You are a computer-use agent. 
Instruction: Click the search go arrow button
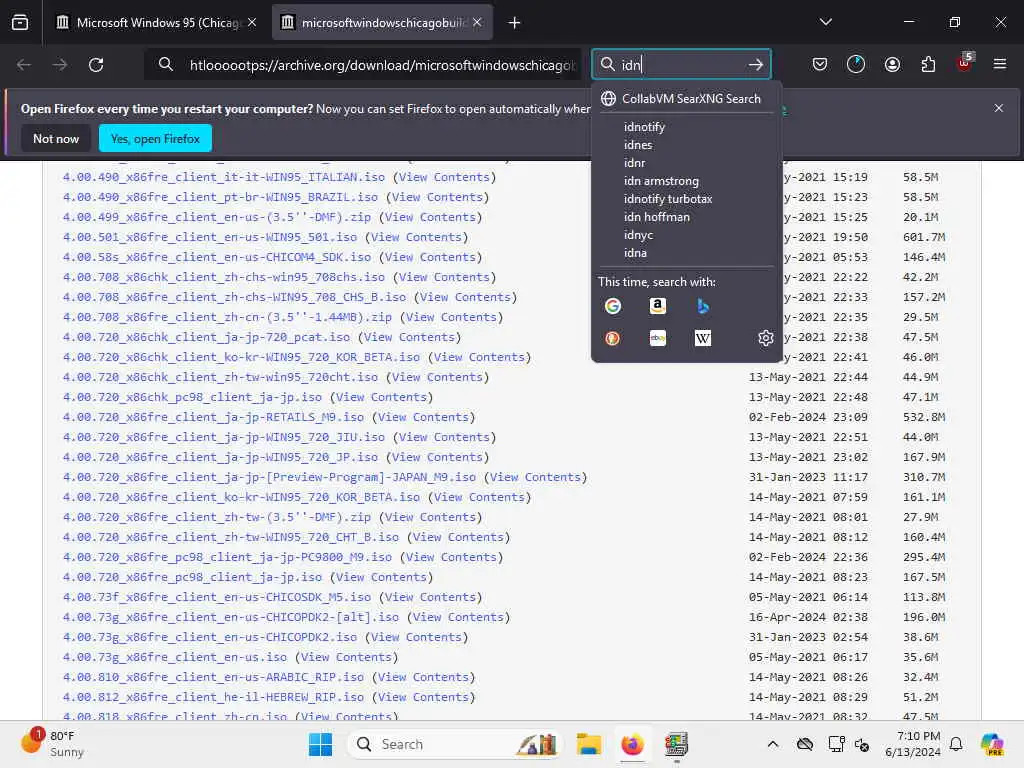click(x=756, y=65)
